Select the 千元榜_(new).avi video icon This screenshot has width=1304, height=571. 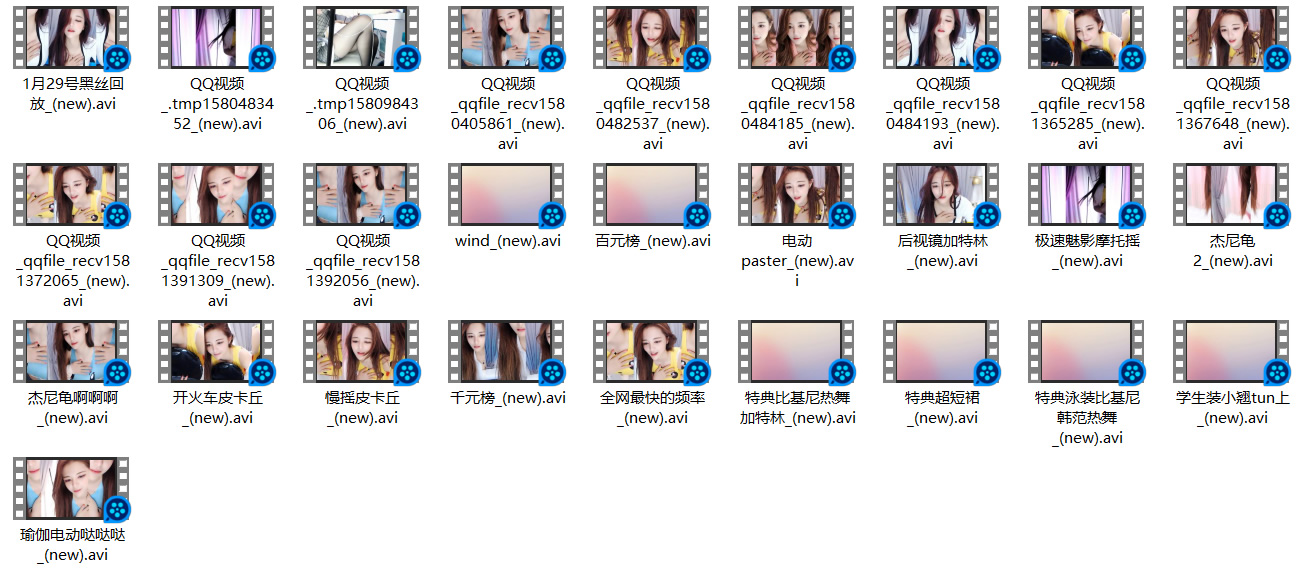[506, 351]
